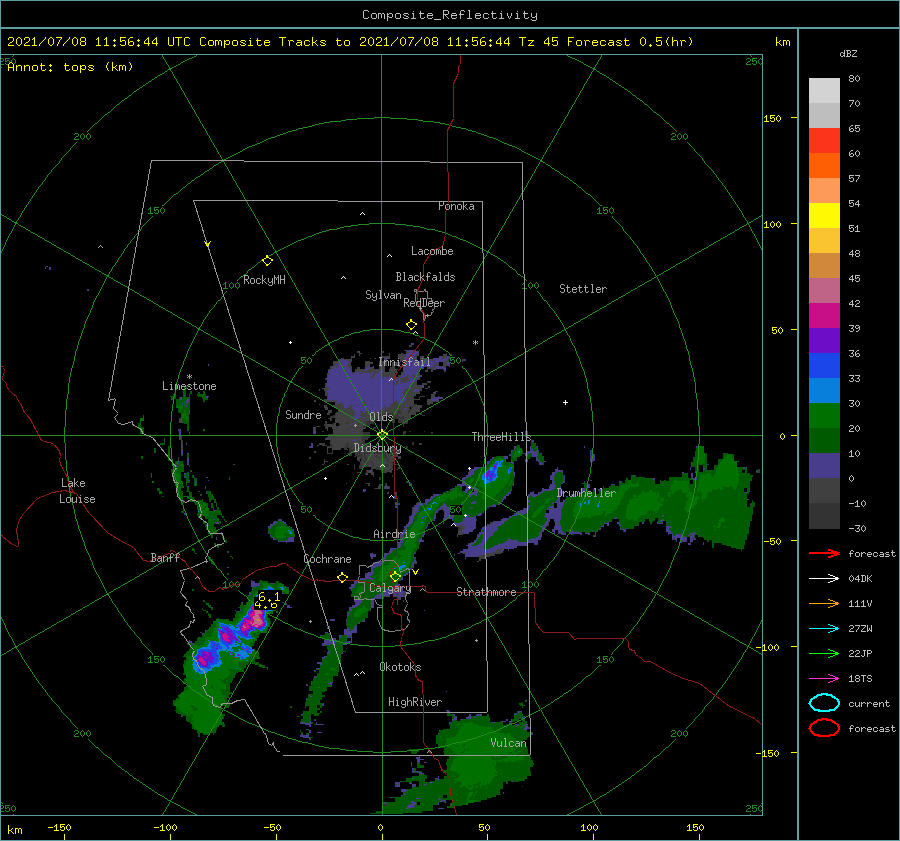Click the Sundre town label
900x841 pixels.
pos(303,414)
